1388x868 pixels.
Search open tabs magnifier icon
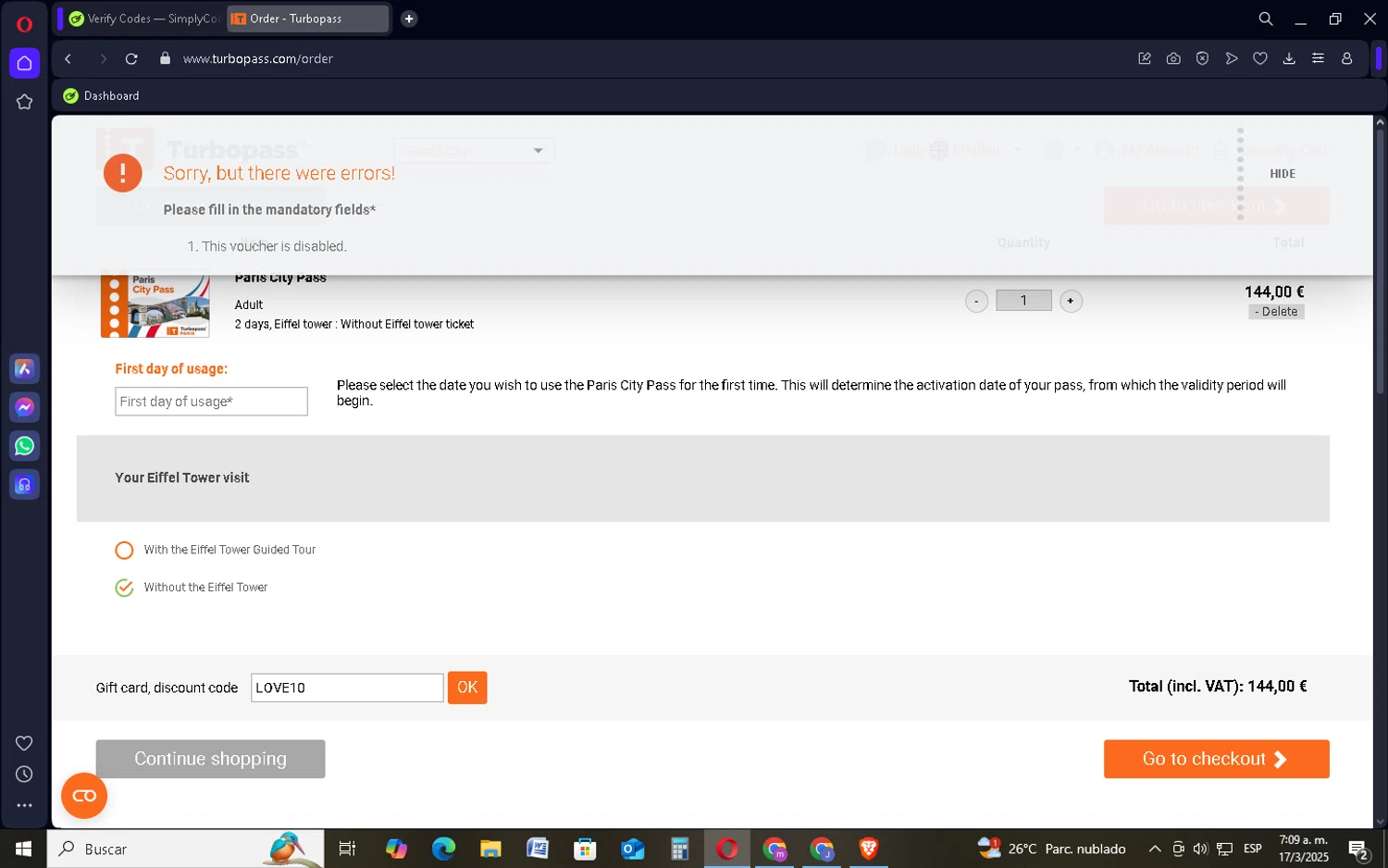(1266, 19)
